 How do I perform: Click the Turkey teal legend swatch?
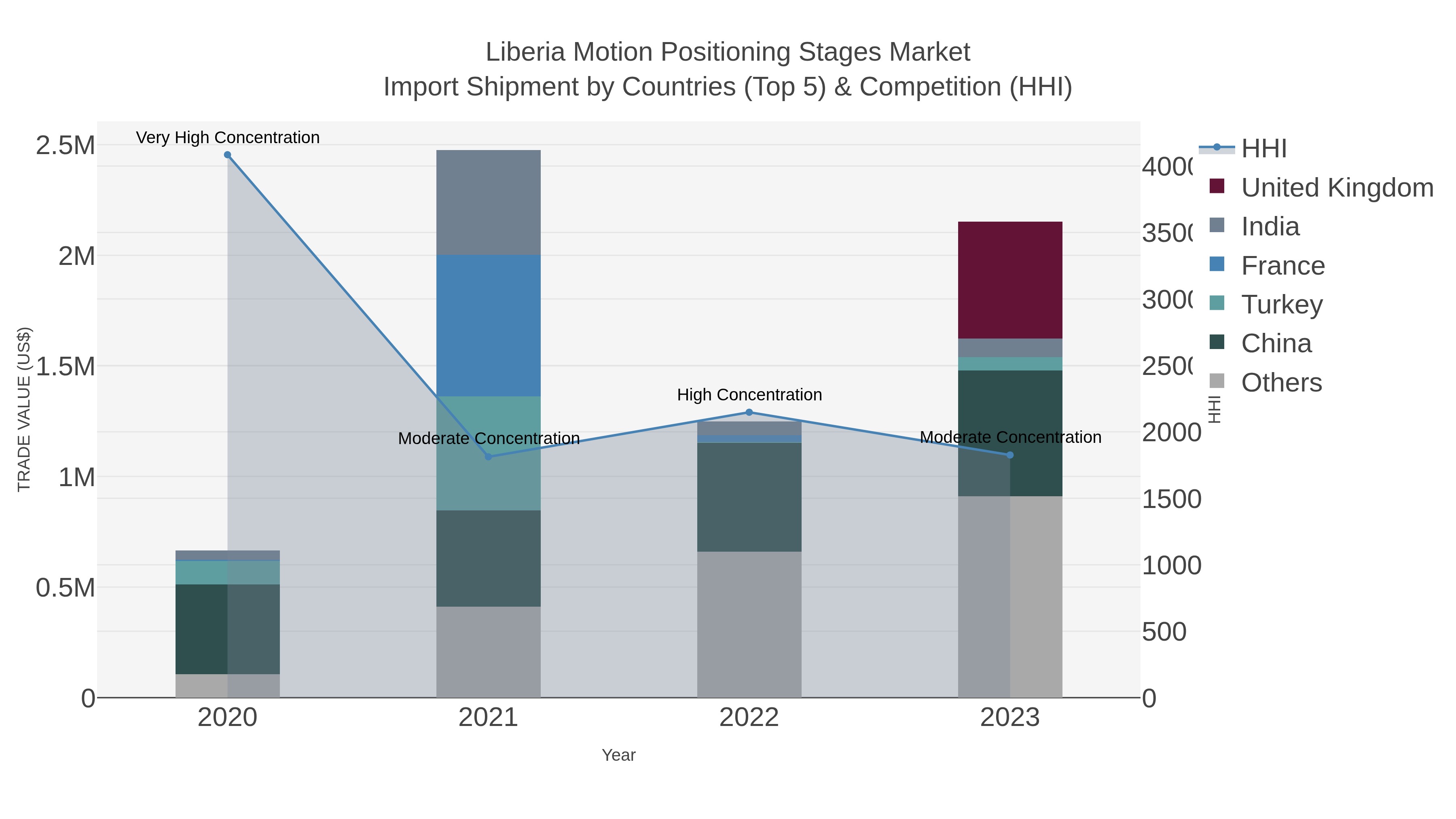[1217, 303]
